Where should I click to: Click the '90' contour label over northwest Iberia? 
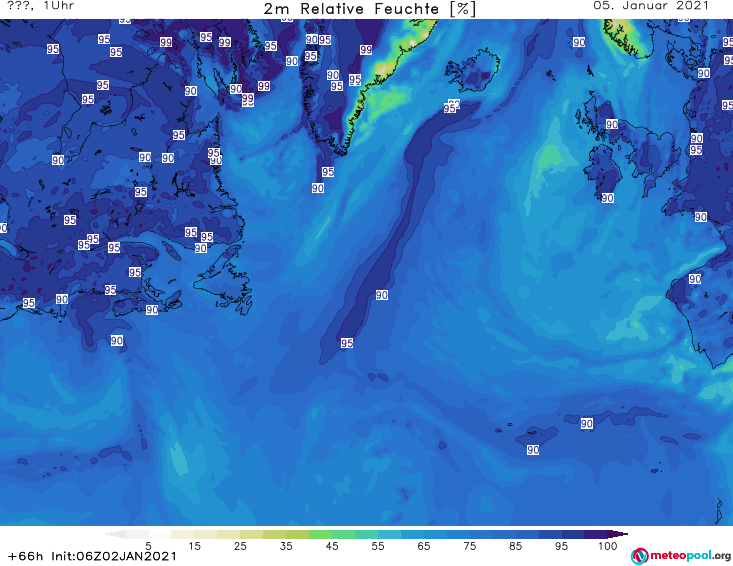695,279
